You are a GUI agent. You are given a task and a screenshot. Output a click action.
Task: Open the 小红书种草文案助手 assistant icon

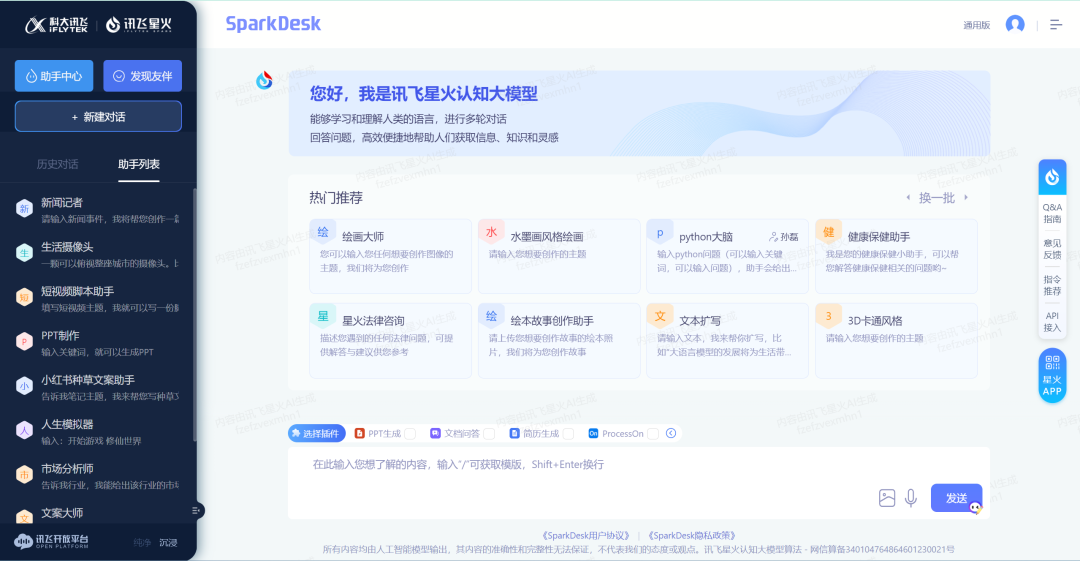[x=24, y=386]
